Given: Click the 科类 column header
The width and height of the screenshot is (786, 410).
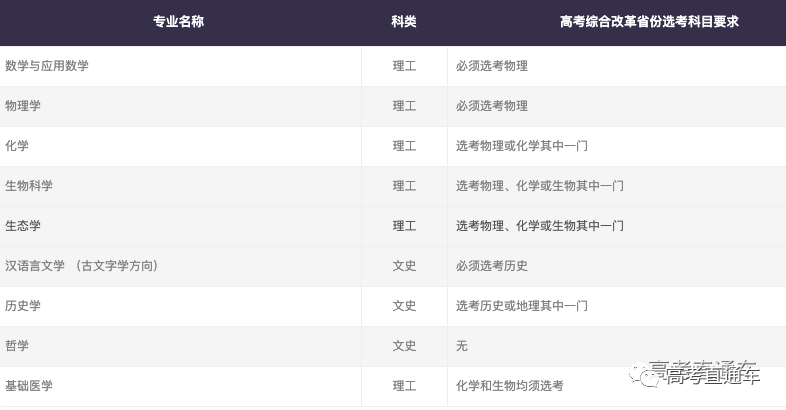Looking at the screenshot, I should coord(404,22).
